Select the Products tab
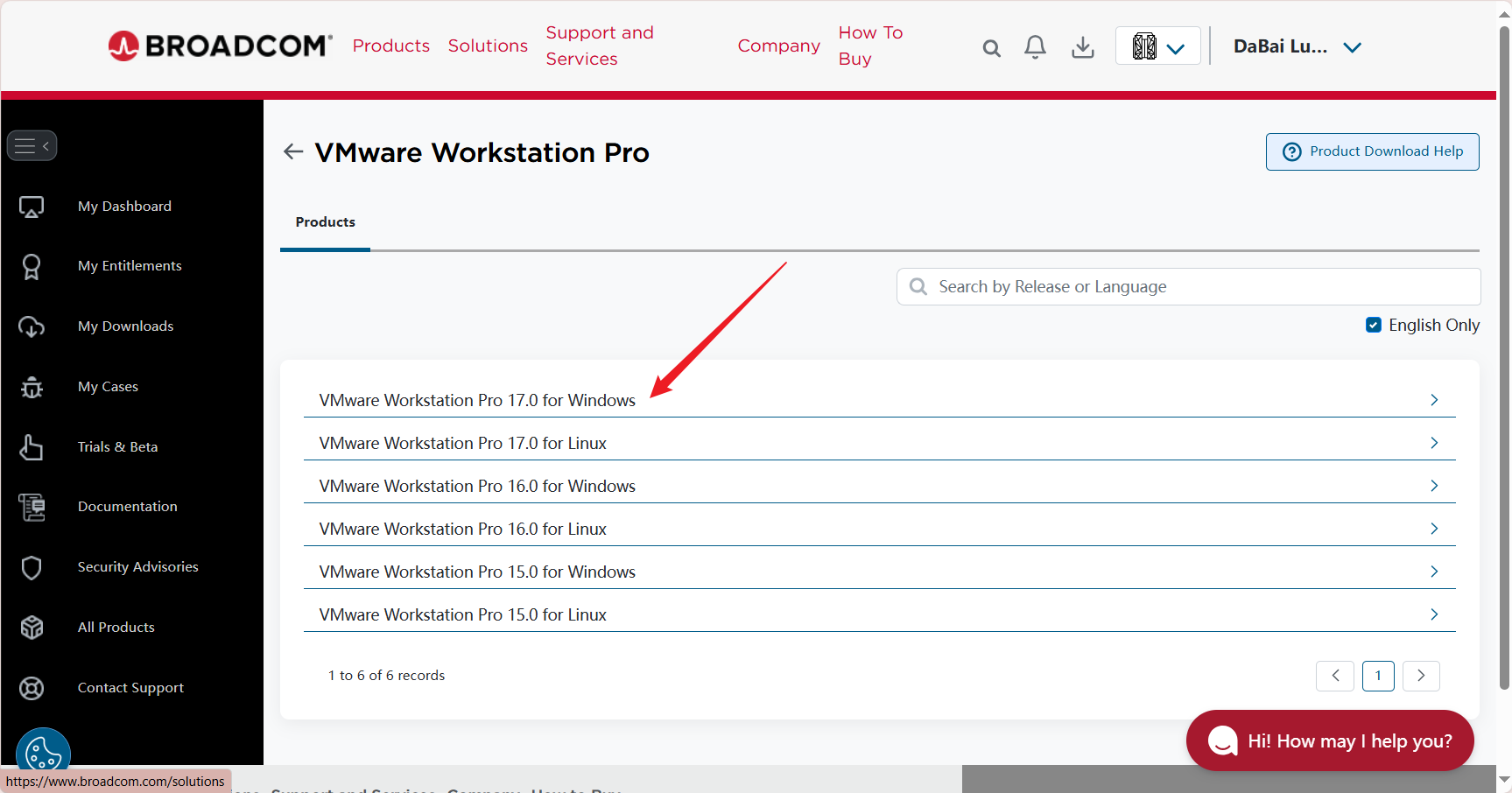The height and width of the screenshot is (793, 1512). click(325, 222)
